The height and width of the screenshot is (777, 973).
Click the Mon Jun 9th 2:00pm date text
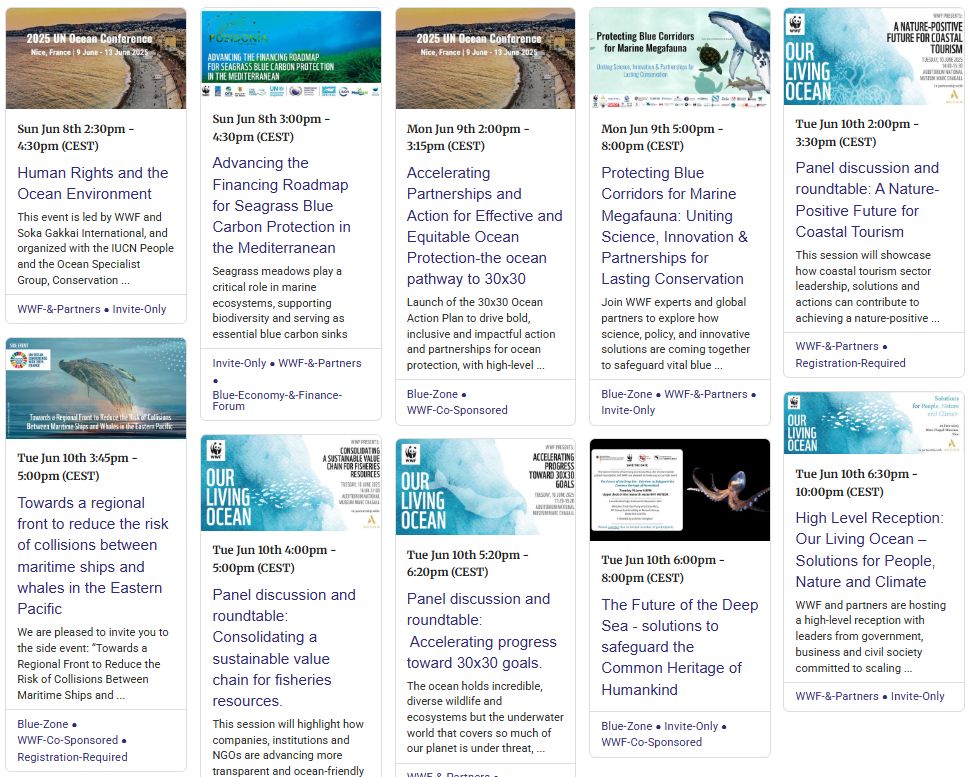[x=468, y=137]
